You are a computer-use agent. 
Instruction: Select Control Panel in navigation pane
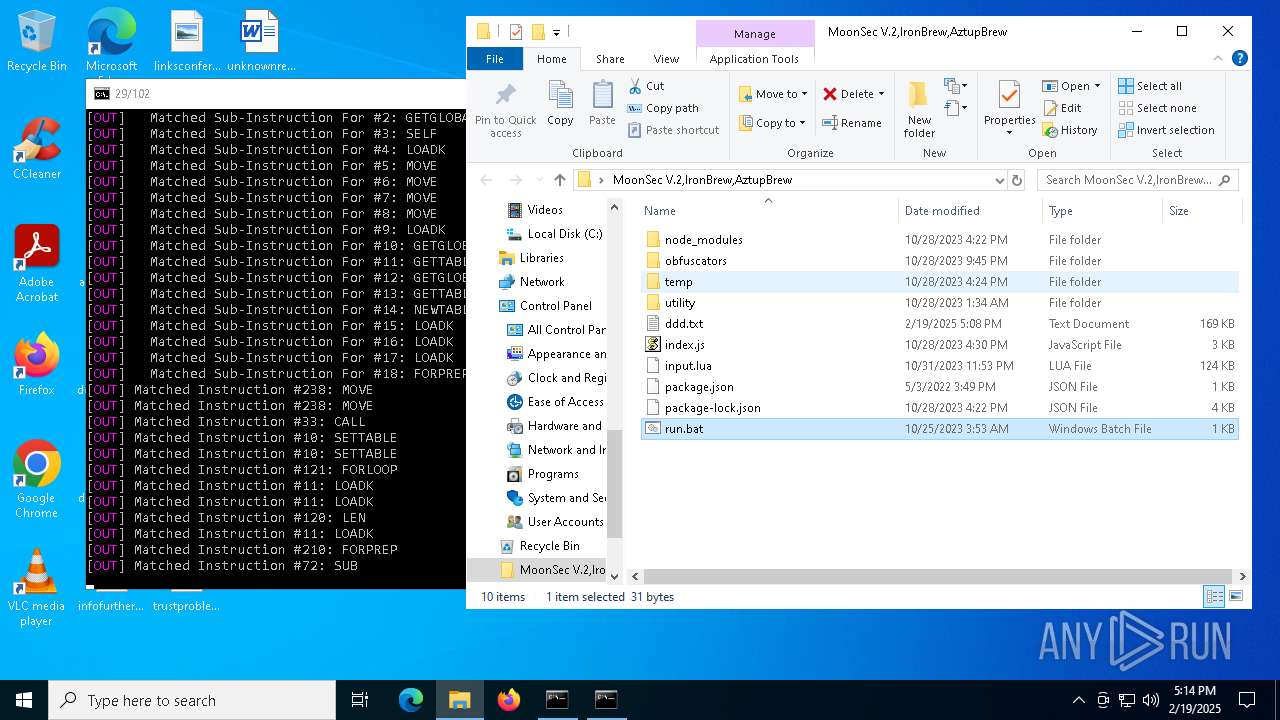(x=555, y=306)
